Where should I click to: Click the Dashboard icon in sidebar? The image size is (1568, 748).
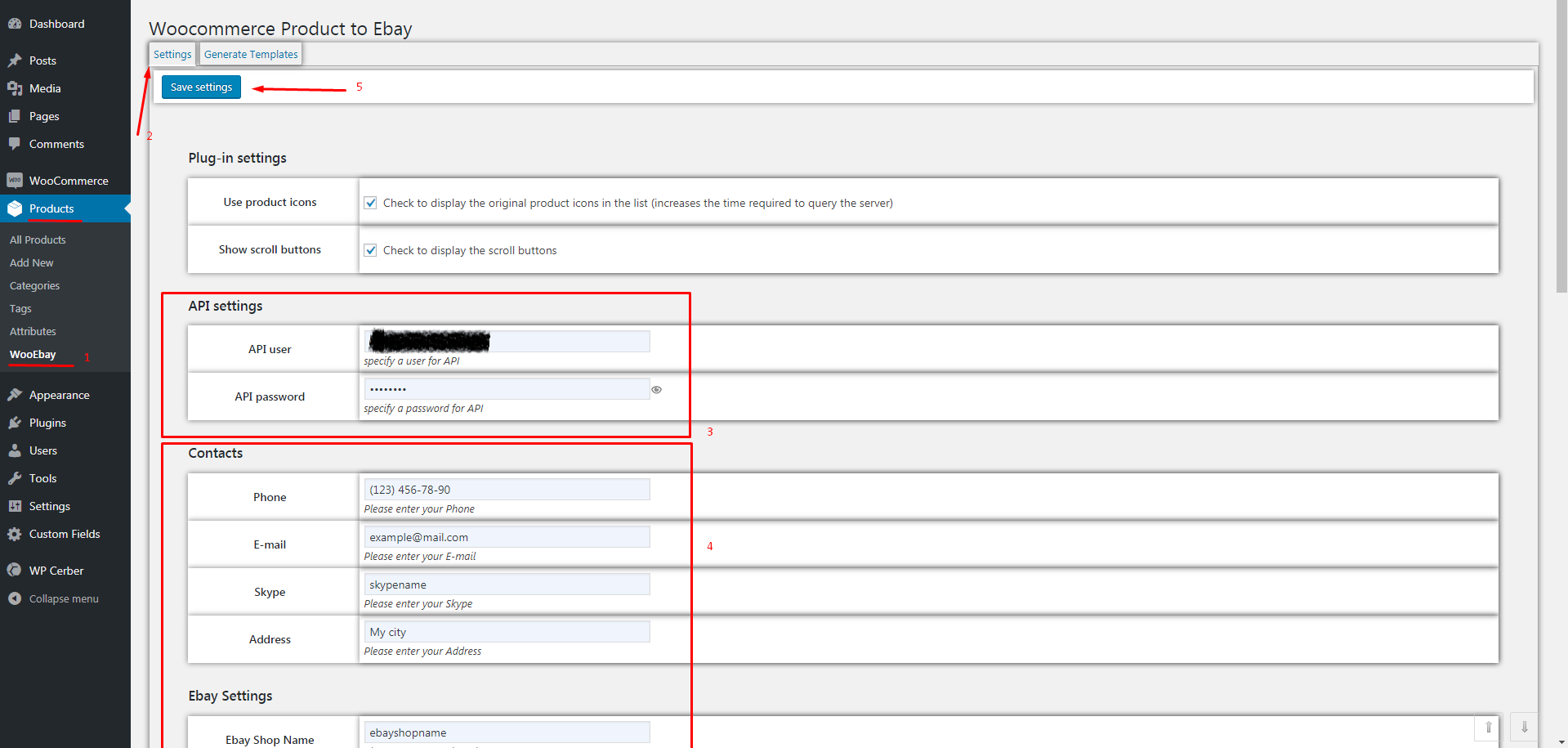(15, 24)
